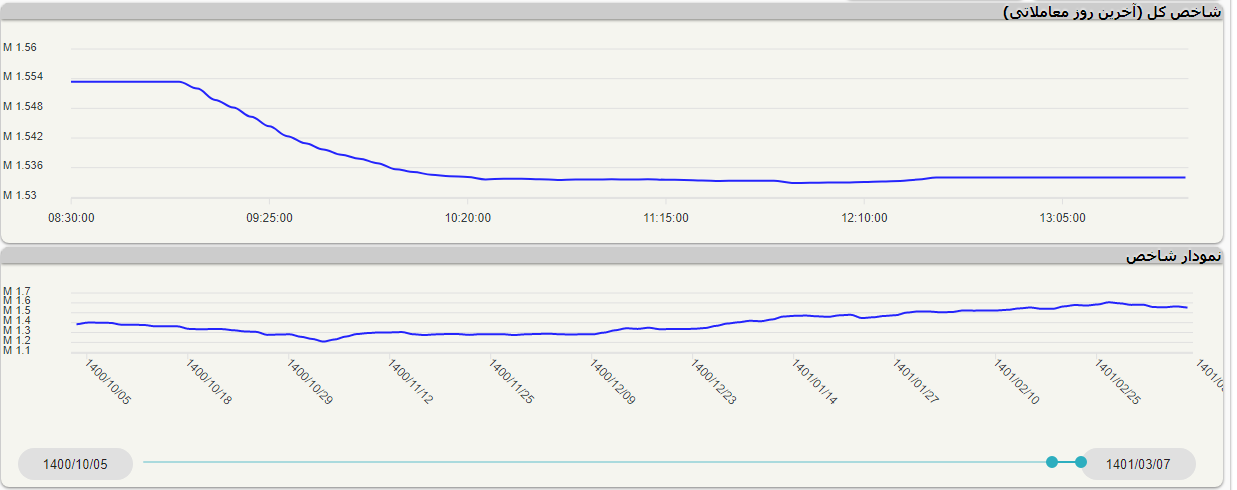Screen dimensions: 1237x490
Task: Select the 1401/01/14 date axis label
Action: click(814, 383)
